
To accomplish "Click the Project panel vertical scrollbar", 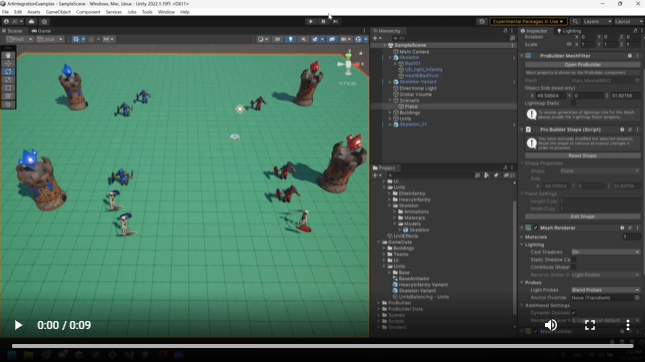I will coord(514,257).
